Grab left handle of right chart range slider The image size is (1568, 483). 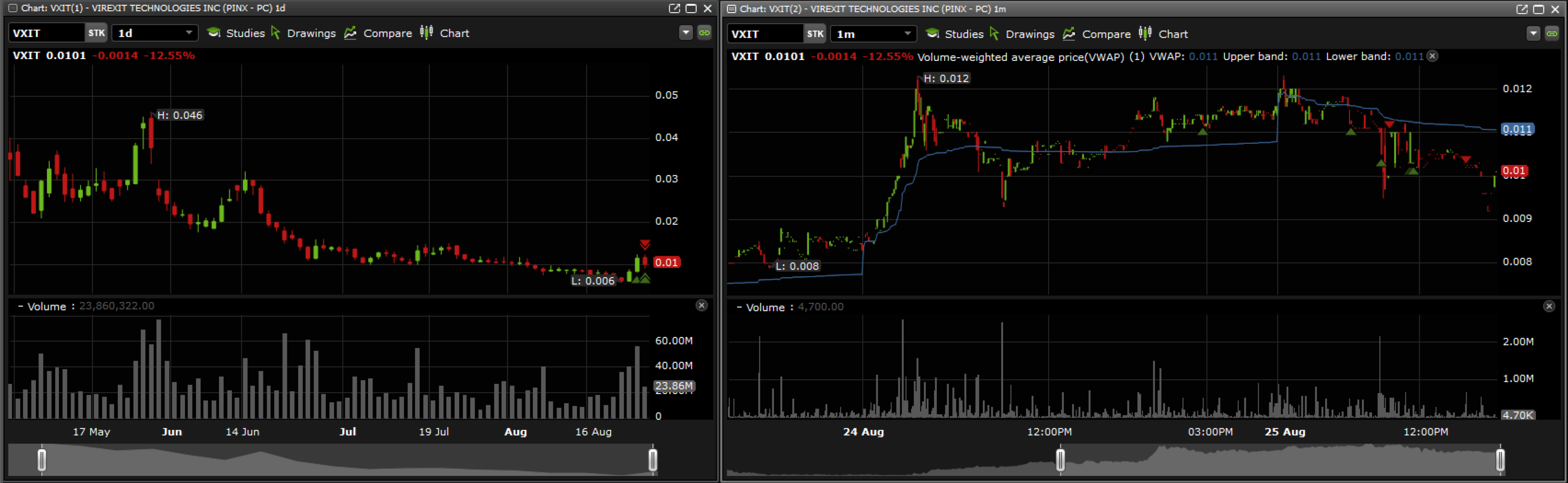tap(1060, 460)
